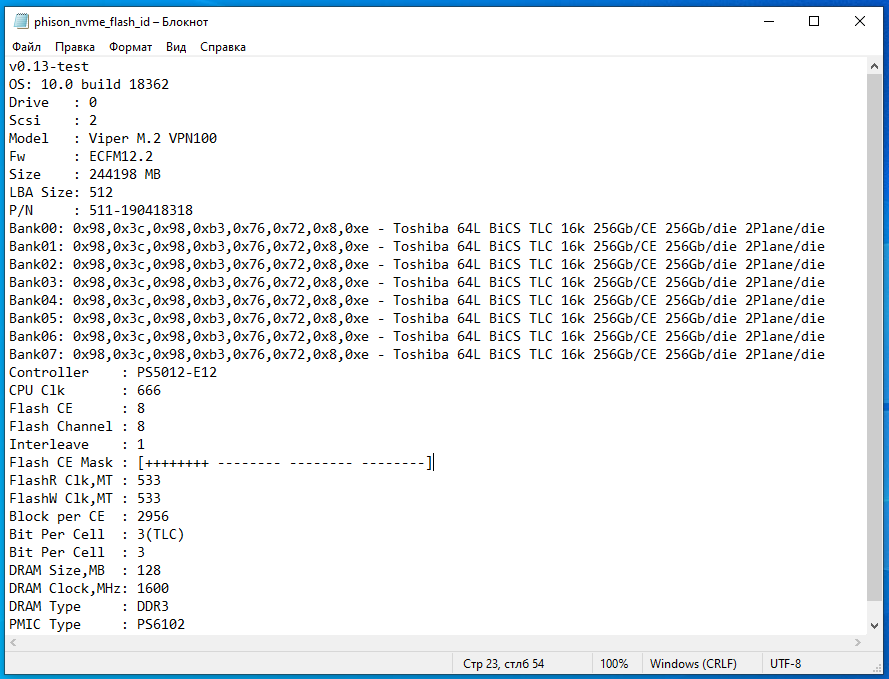The width and height of the screenshot is (889, 679).
Task: Click the Bank06 flash ID line
Action: pos(417,337)
